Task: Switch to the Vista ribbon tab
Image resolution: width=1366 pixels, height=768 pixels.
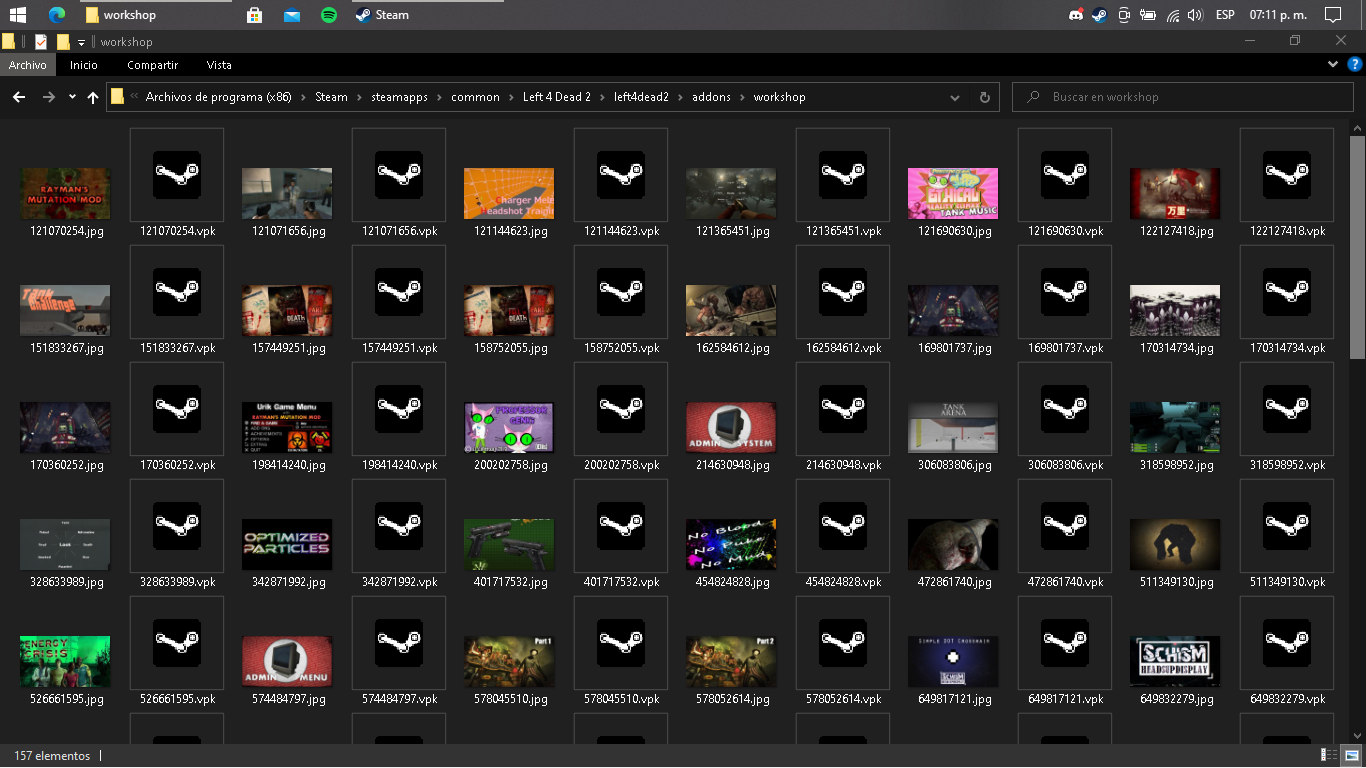Action: 219,65
